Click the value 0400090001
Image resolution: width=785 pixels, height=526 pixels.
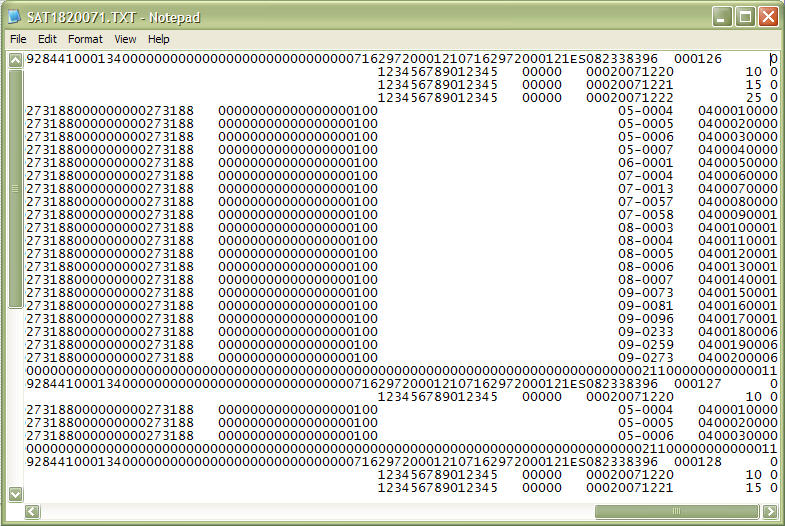pos(738,215)
